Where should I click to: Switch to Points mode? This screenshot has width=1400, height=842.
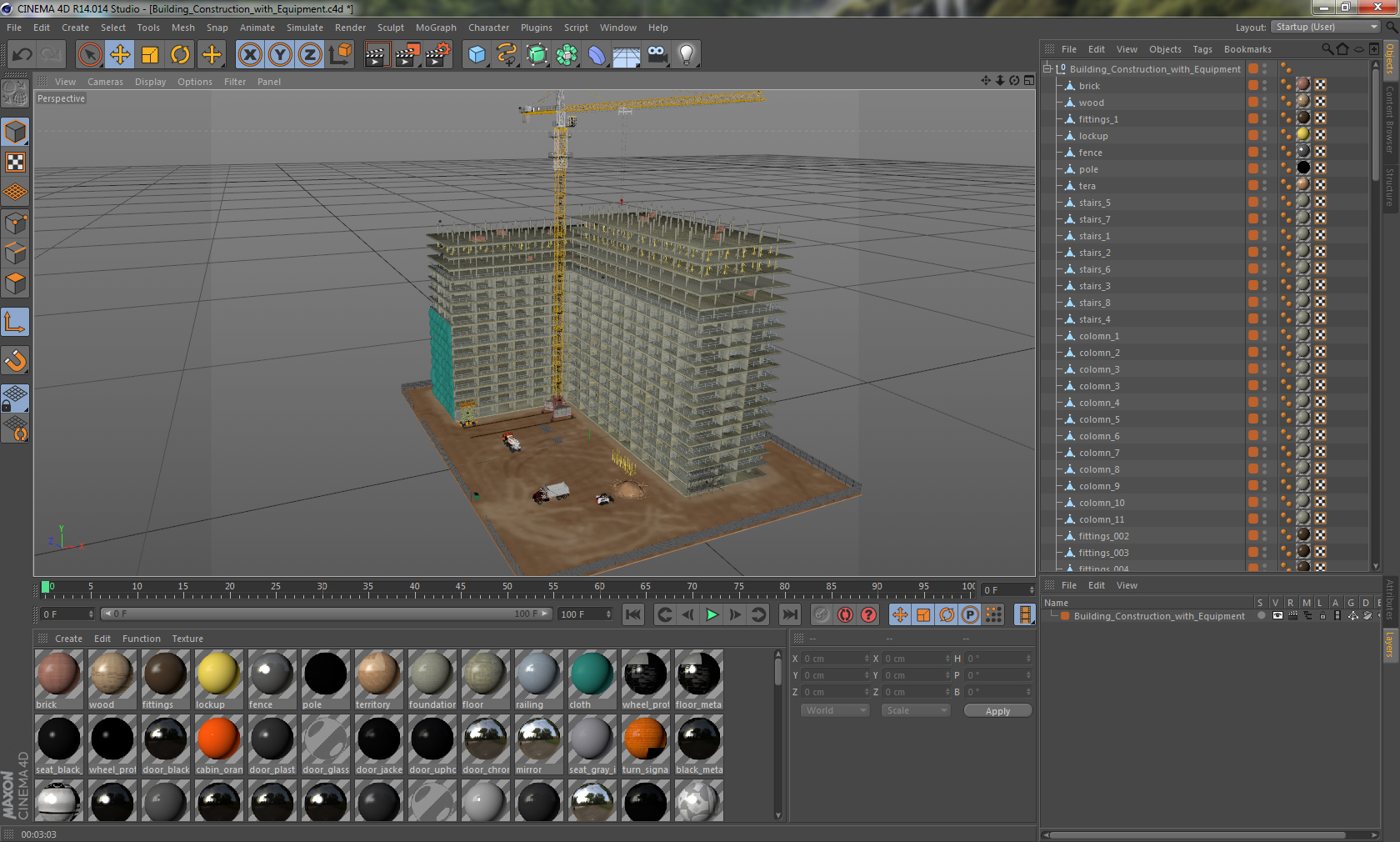16,223
